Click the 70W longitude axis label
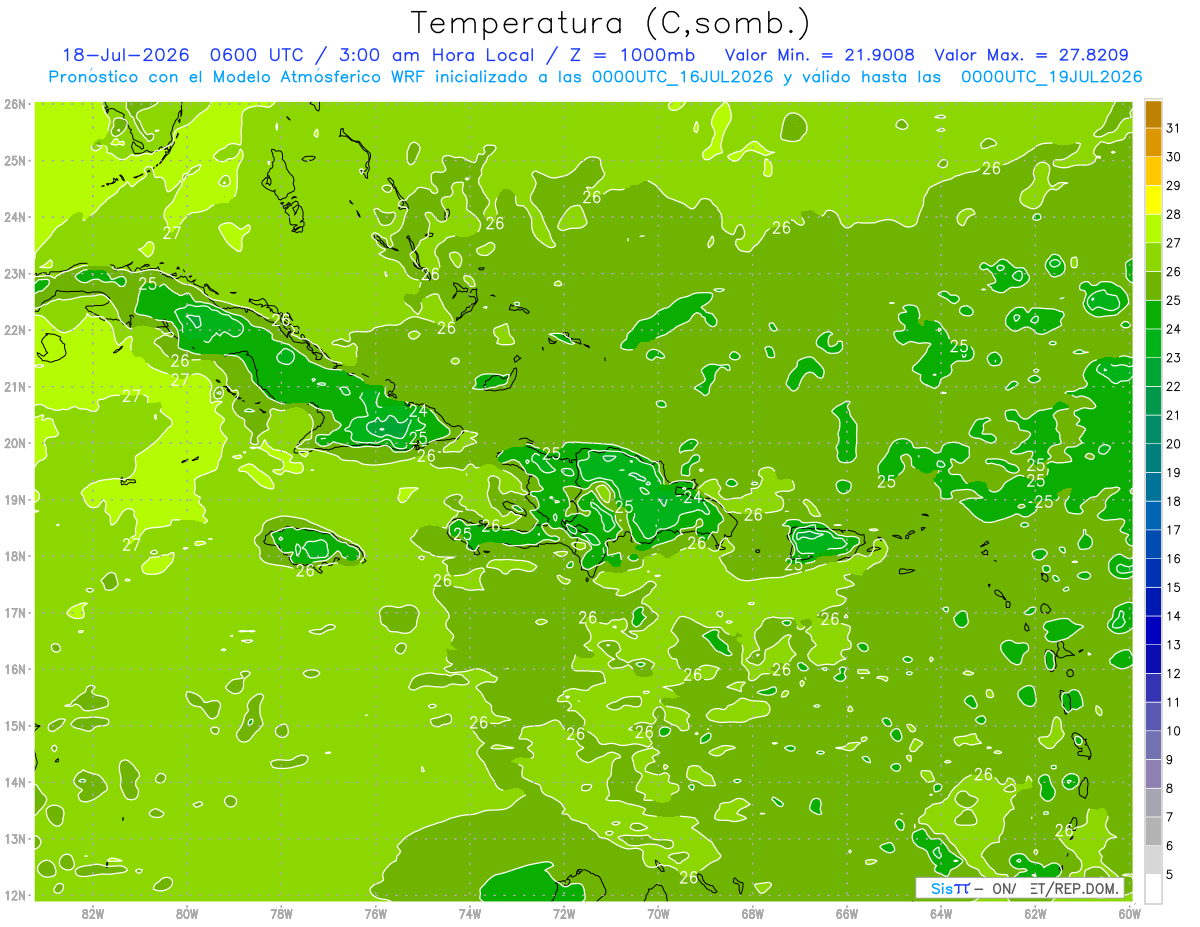Viewport: 1200px width, 927px height. 658,913
